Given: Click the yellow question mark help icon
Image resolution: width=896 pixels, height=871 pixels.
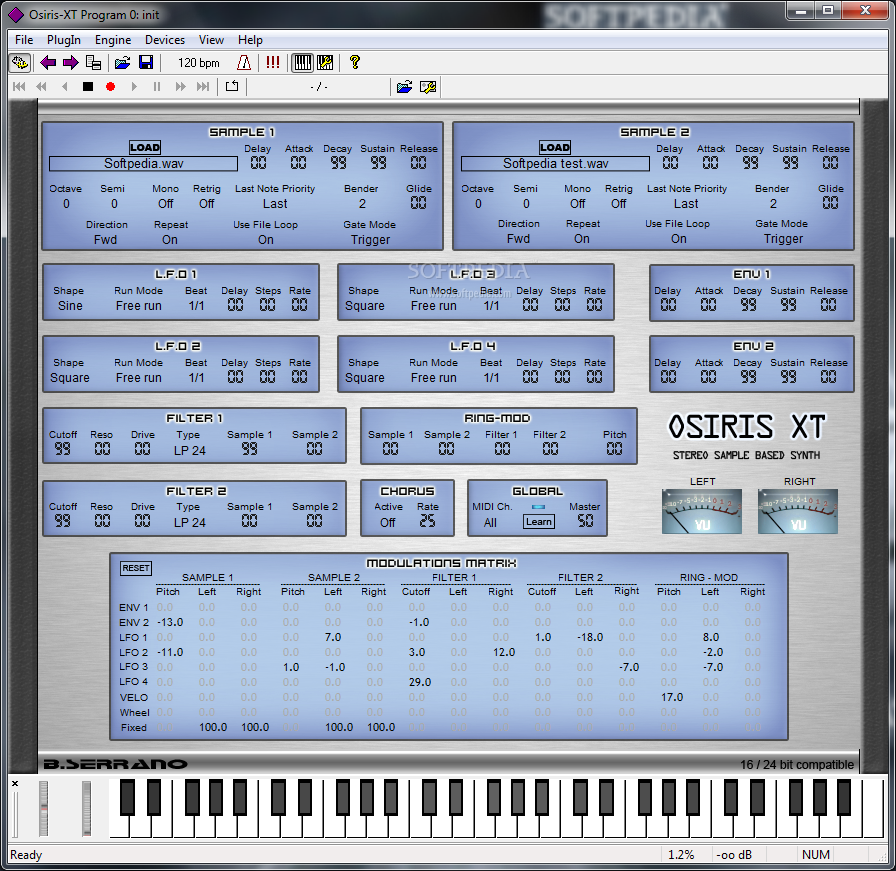Looking at the screenshot, I should 354,62.
